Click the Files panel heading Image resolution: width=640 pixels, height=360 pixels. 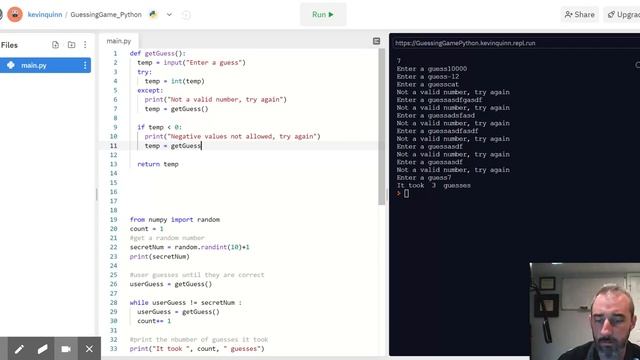click(9, 45)
